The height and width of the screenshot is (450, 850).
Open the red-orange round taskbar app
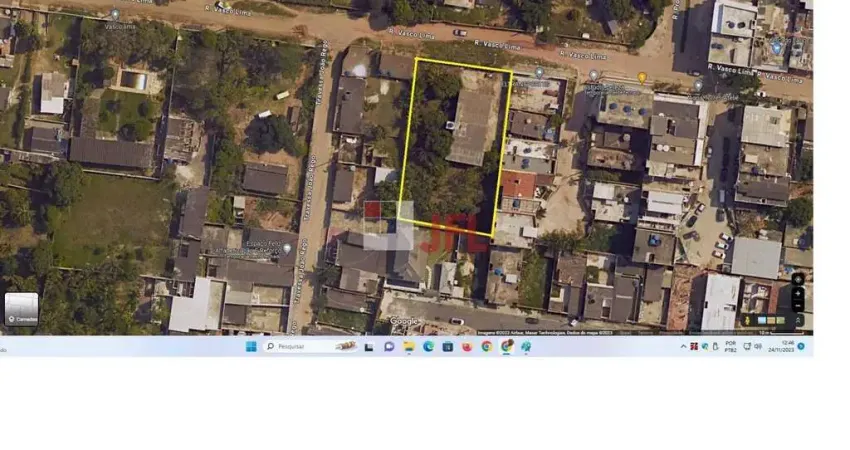coord(467,347)
